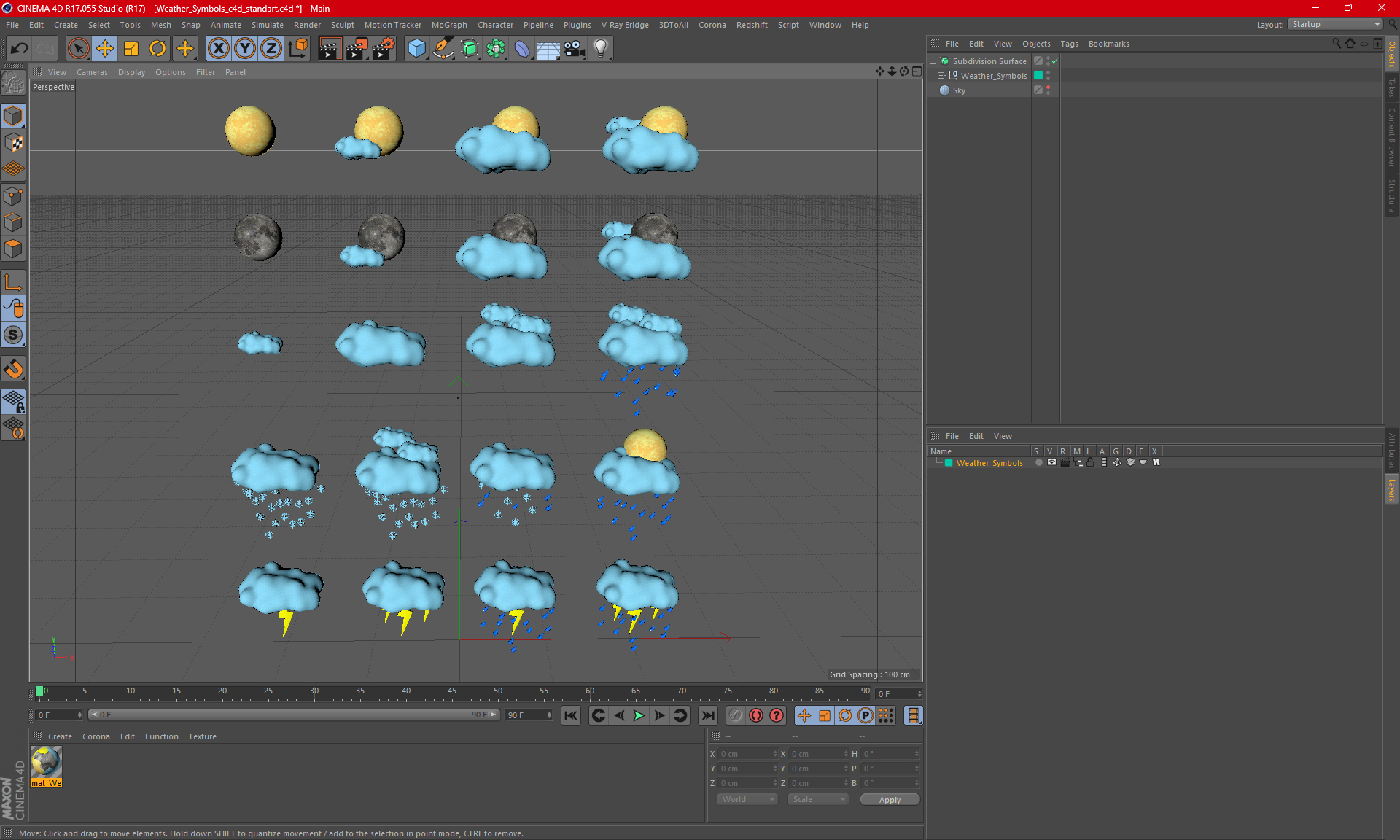The width and height of the screenshot is (1400, 840).
Task: Select the Live Selection tool
Action: pos(78,48)
